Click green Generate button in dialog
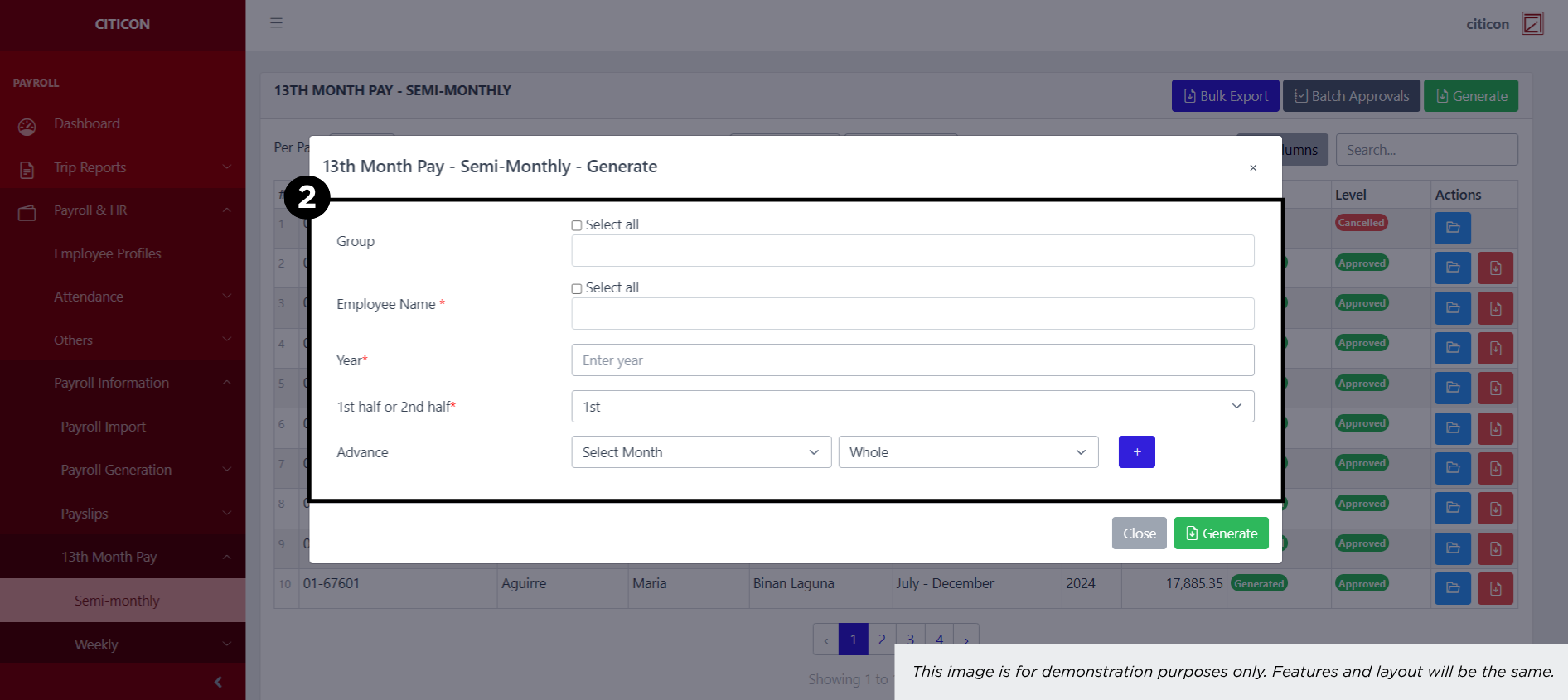The height and width of the screenshot is (700, 1568). coord(1221,533)
